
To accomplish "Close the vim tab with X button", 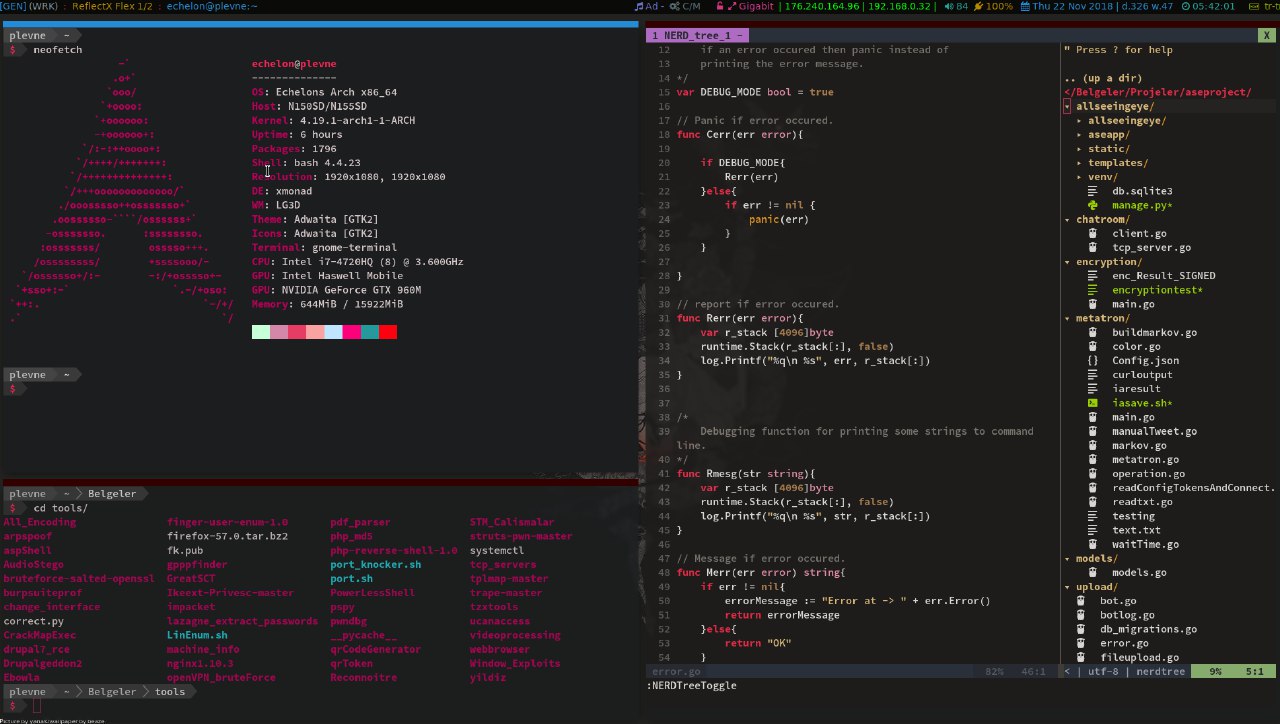I will pos(1266,35).
